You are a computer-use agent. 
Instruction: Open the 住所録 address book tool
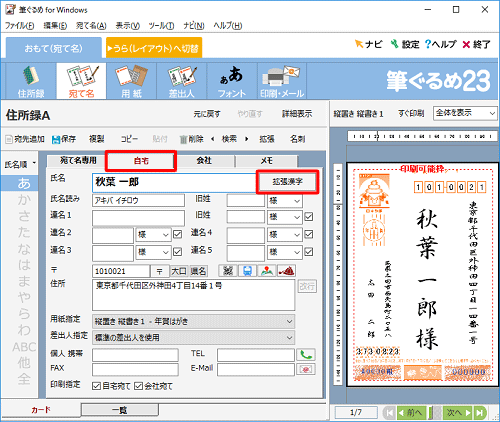coord(31,81)
